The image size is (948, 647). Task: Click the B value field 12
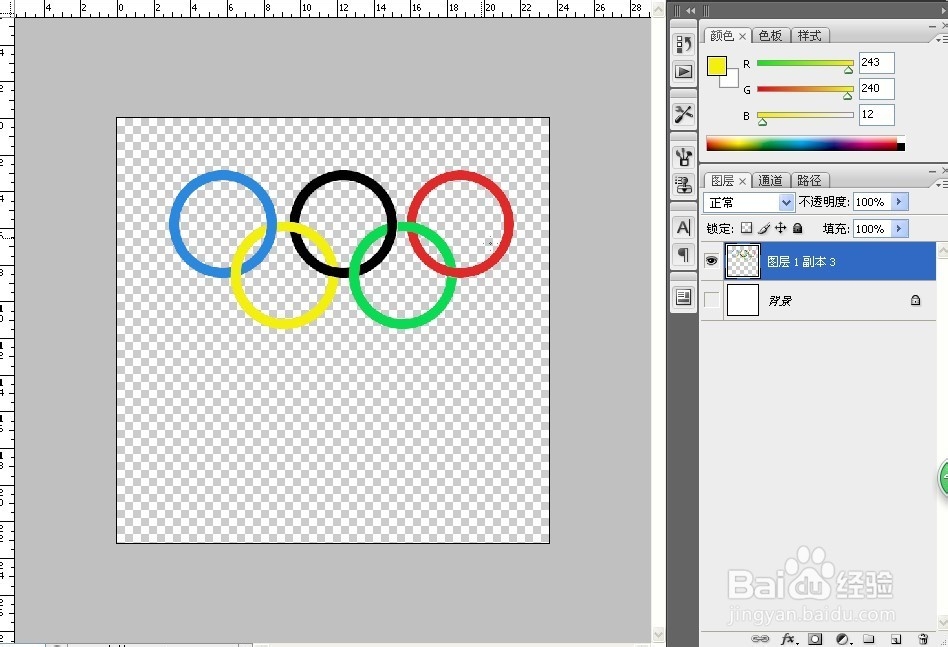(876, 114)
